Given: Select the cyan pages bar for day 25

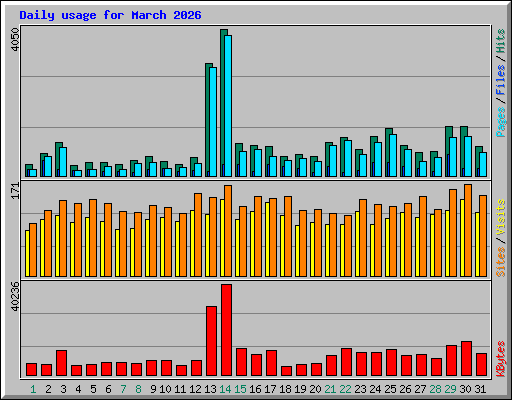Looking at the screenshot, I should click(393, 155).
